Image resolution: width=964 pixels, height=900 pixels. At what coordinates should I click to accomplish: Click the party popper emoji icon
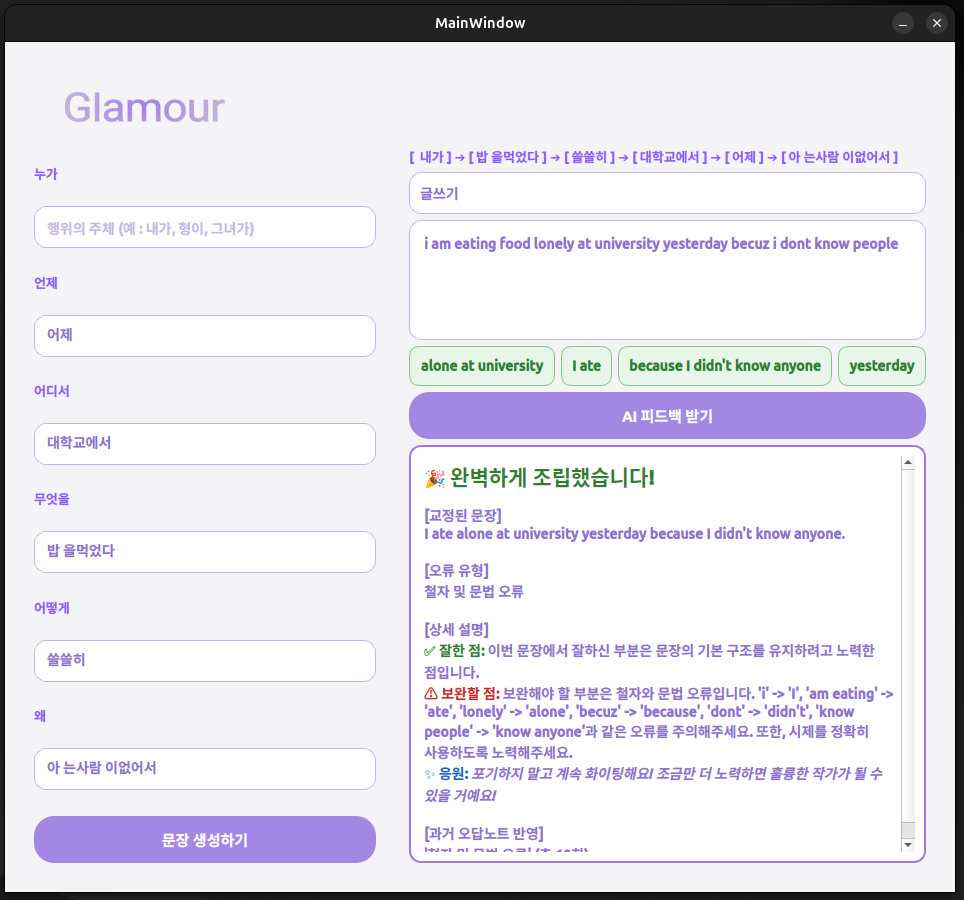435,478
